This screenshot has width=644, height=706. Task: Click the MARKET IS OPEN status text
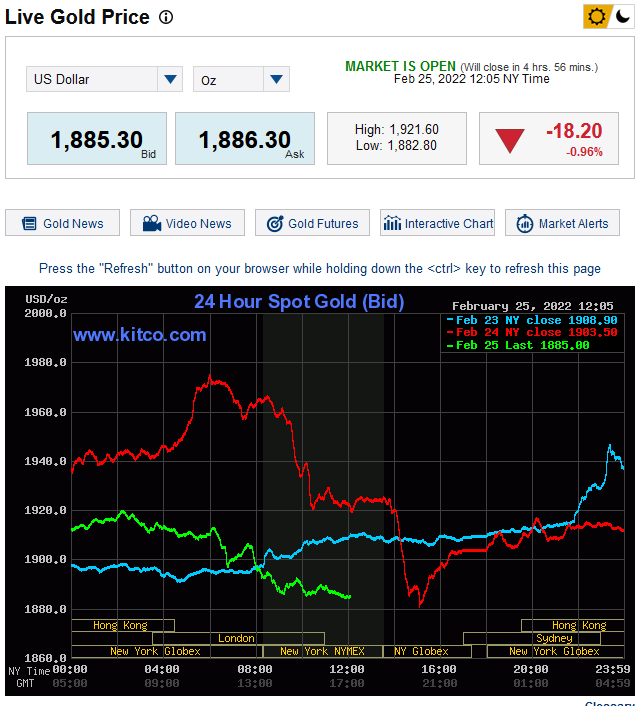point(400,66)
